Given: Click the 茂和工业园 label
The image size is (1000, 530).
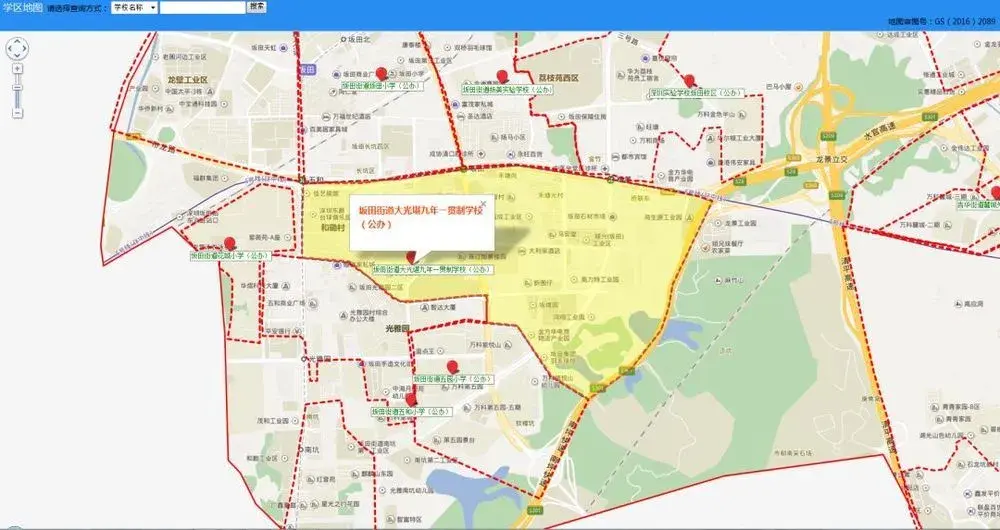Looking at the screenshot, I should [x=272, y=421].
